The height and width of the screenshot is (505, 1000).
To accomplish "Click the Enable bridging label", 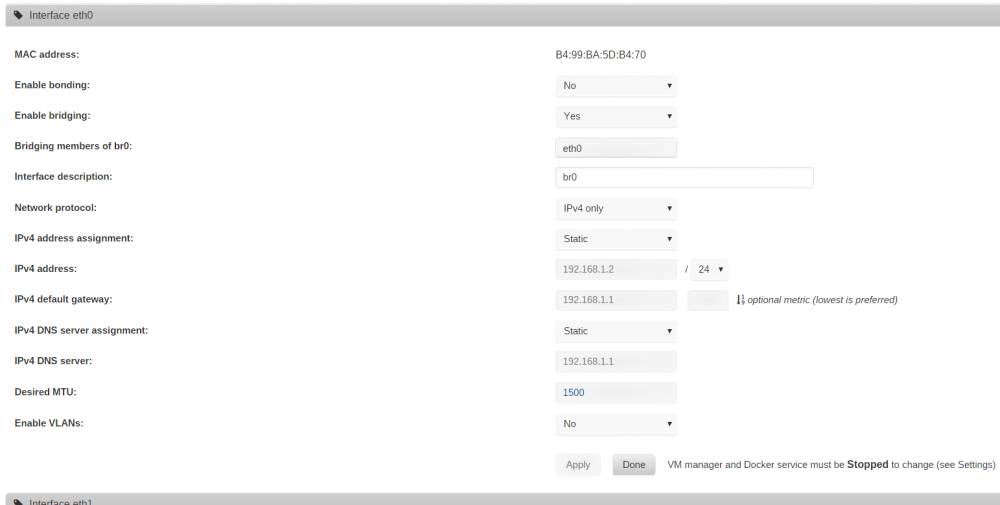I will click(52, 116).
